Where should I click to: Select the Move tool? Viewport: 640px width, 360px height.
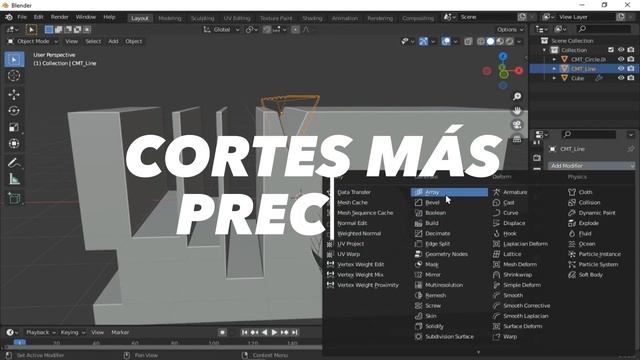click(x=14, y=94)
